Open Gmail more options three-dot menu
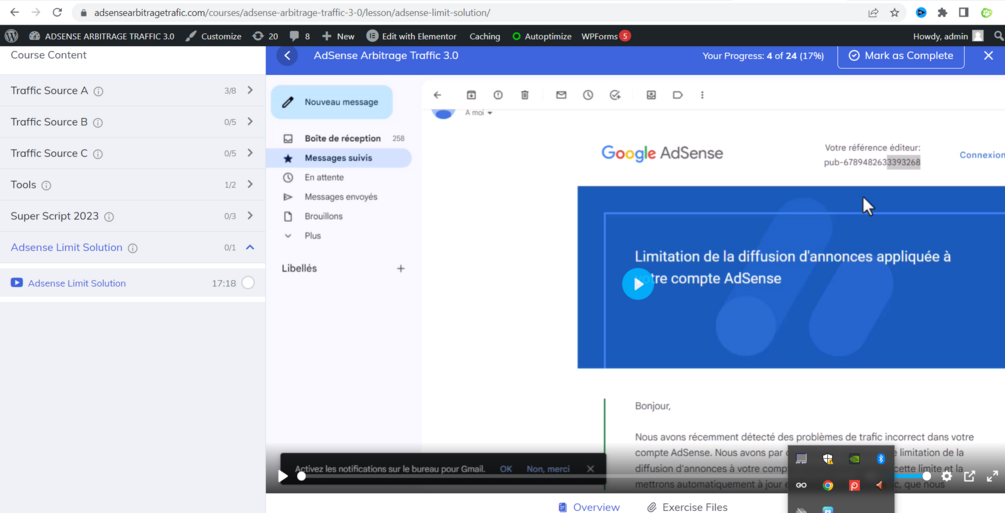Image resolution: width=1005 pixels, height=513 pixels. pyautogui.click(x=702, y=95)
